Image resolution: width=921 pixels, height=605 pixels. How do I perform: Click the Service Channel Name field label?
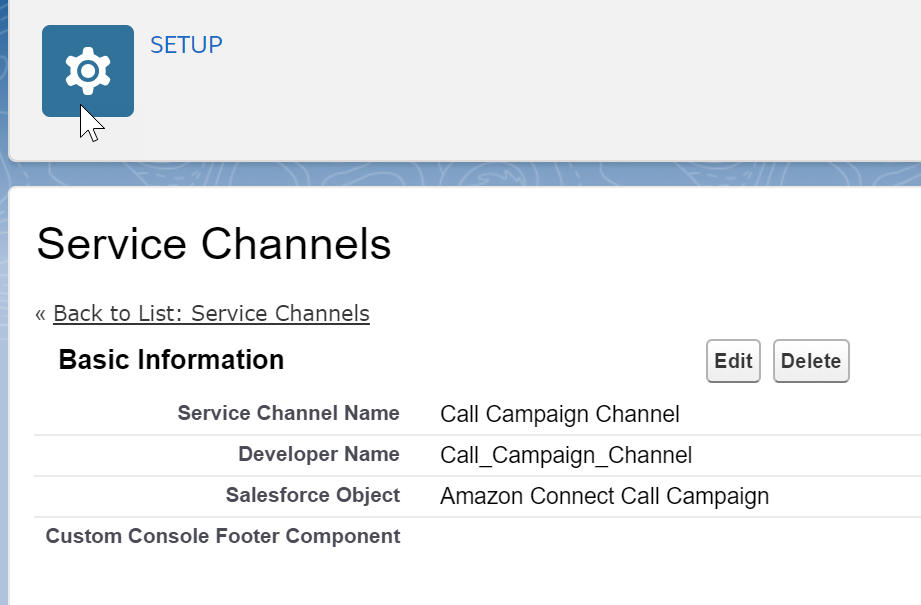coord(288,413)
